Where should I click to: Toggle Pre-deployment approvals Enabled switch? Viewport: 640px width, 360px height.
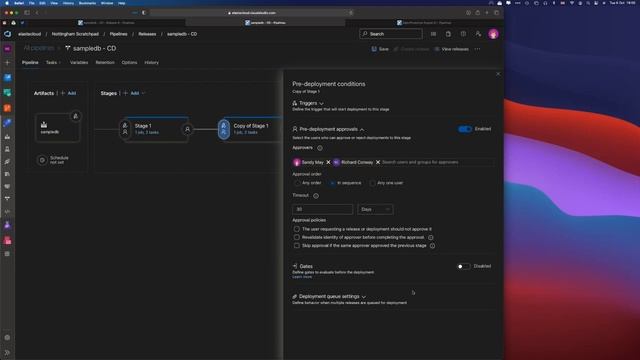coord(465,129)
